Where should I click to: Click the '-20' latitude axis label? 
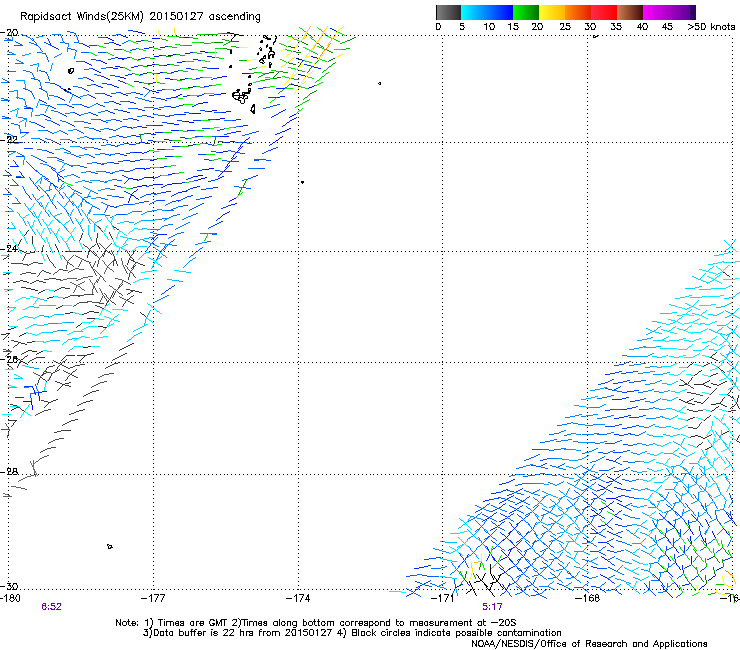(x=10, y=33)
